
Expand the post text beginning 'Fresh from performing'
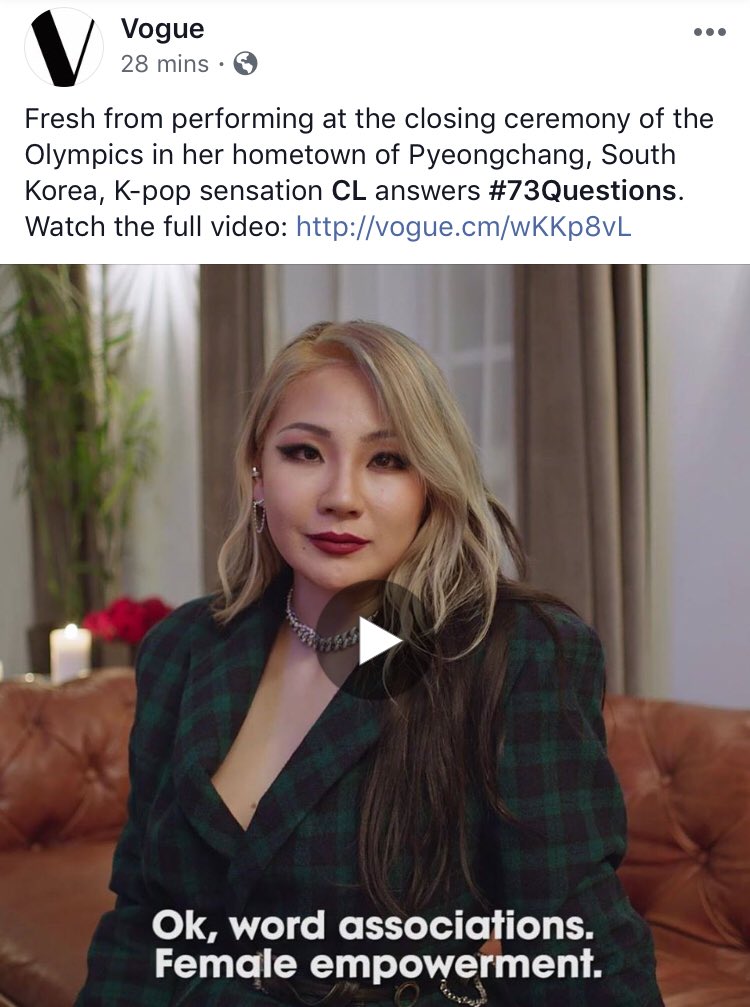(x=369, y=173)
